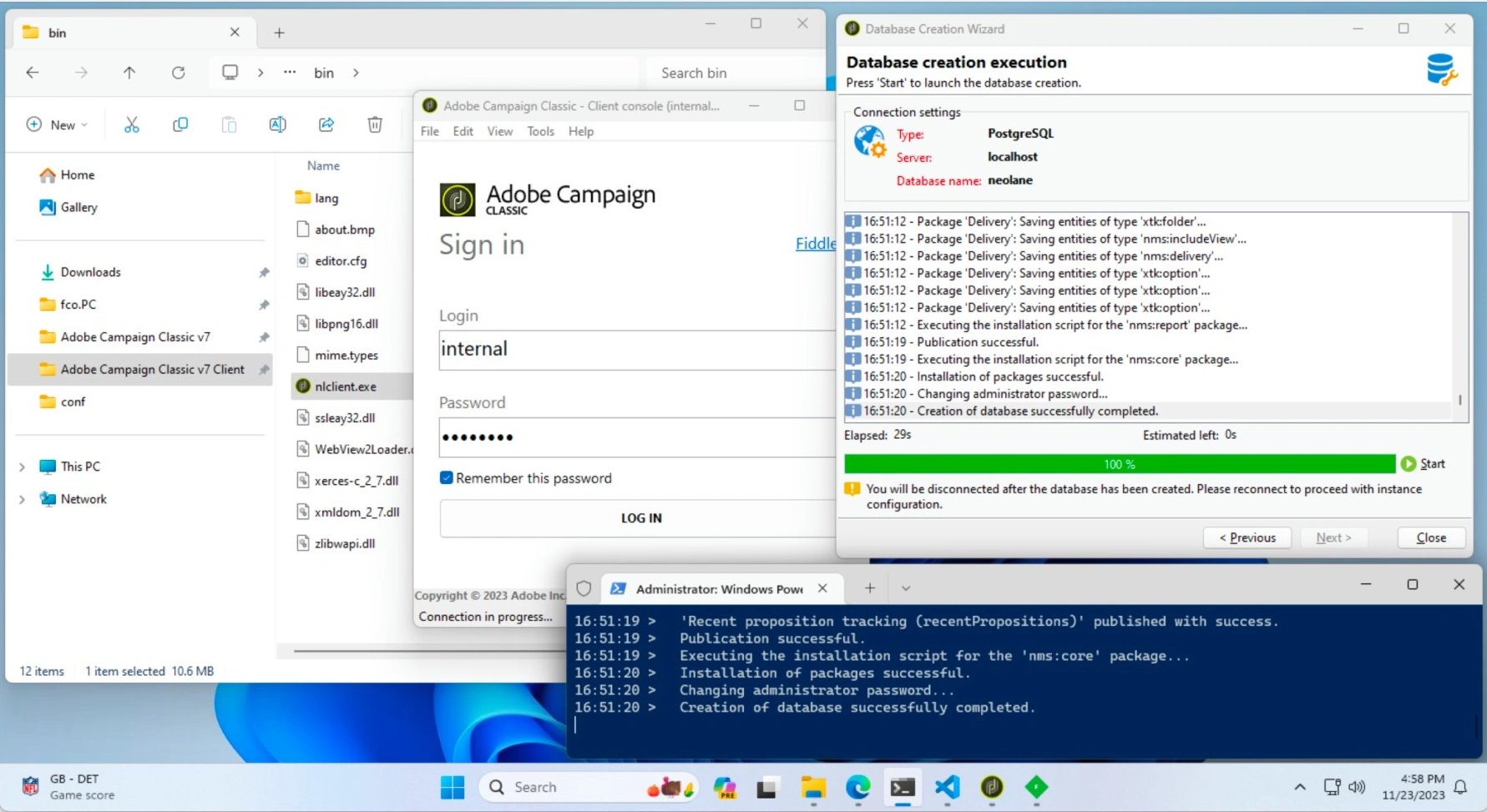Open the lang folder
Viewport: 1487px width, 812px height.
[326, 198]
